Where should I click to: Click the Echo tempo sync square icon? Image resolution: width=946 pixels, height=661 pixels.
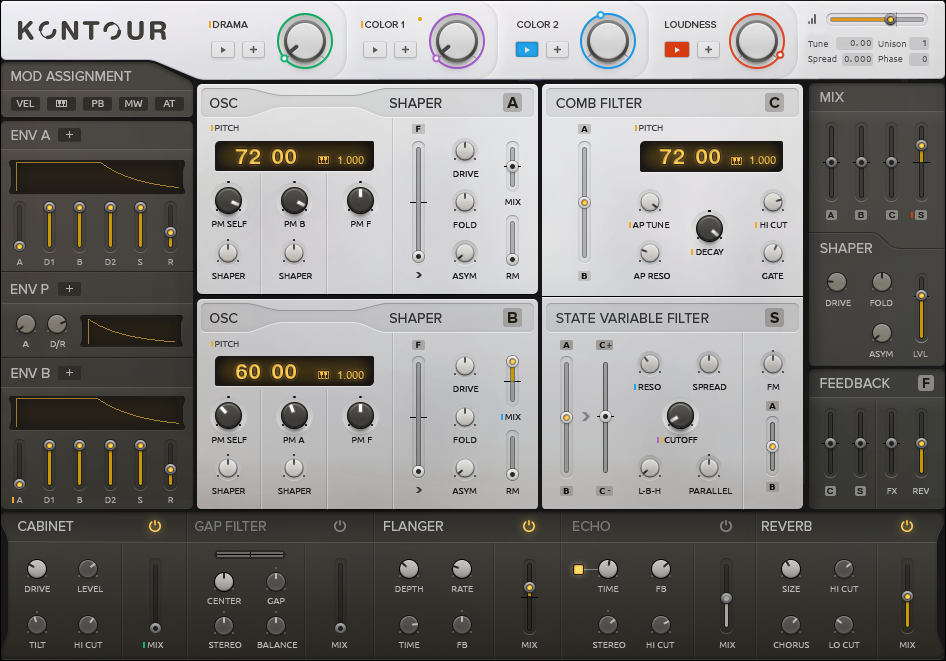click(578, 570)
